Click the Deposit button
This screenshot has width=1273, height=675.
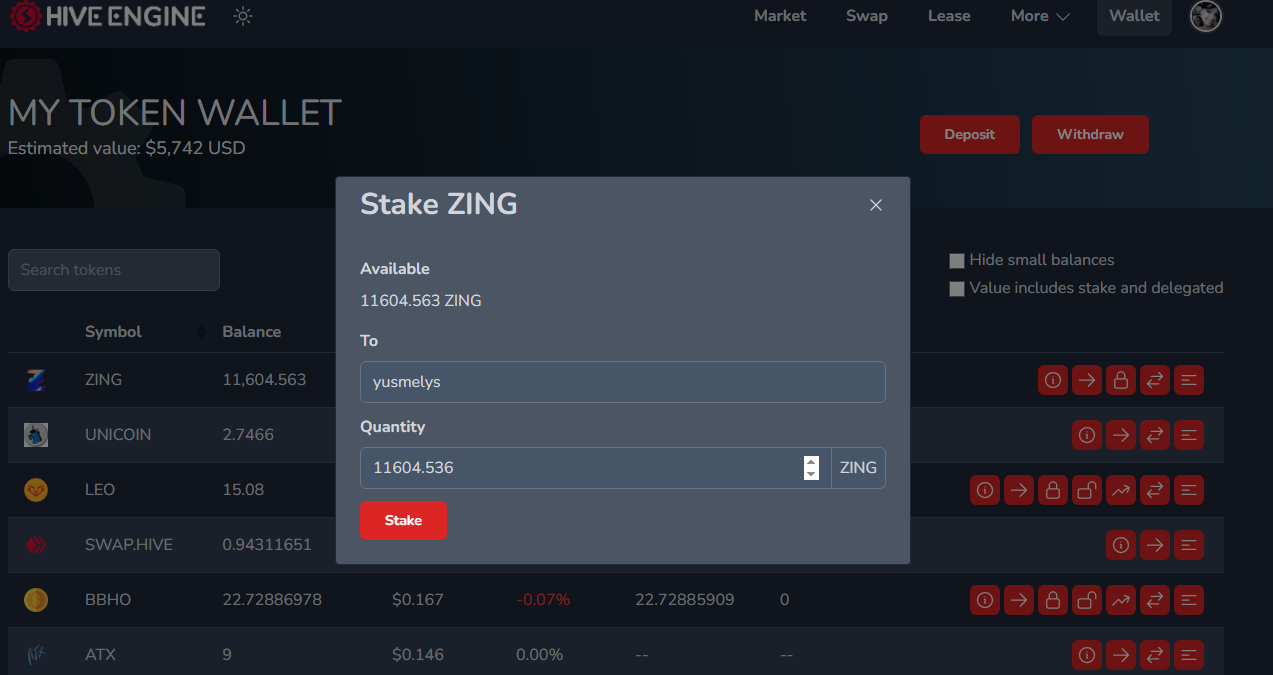[970, 135]
